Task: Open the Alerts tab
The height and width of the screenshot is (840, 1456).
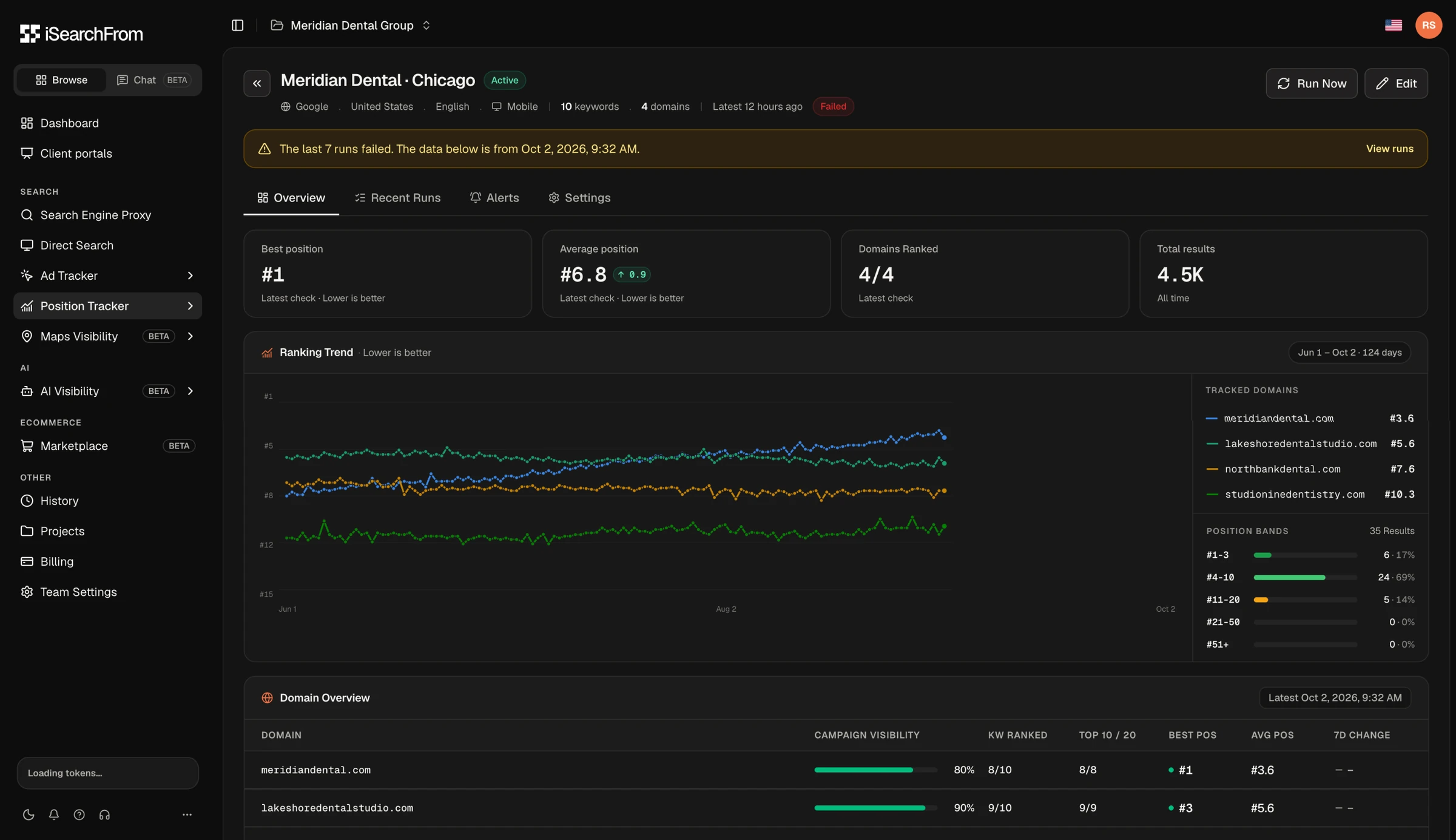Action: 494,198
